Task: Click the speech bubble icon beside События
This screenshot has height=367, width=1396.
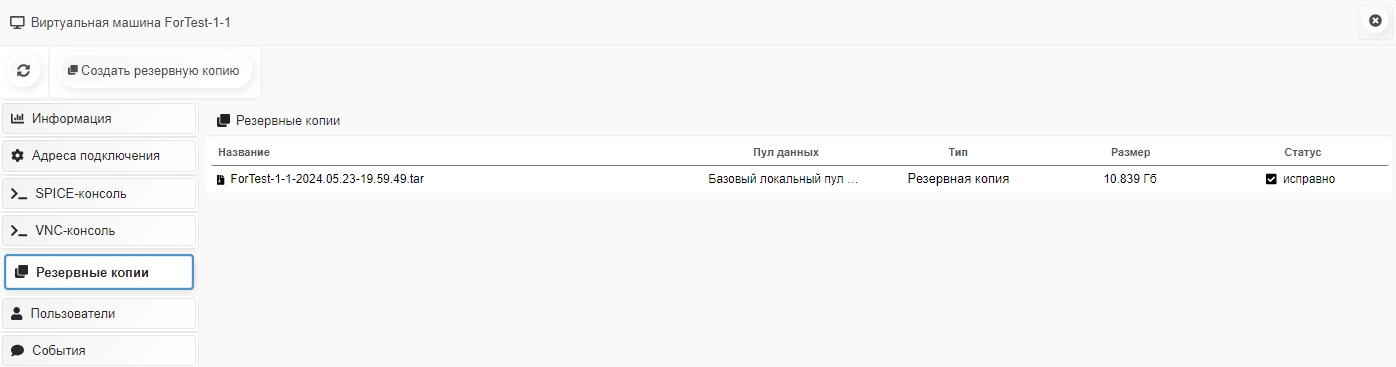Action: (x=17, y=351)
